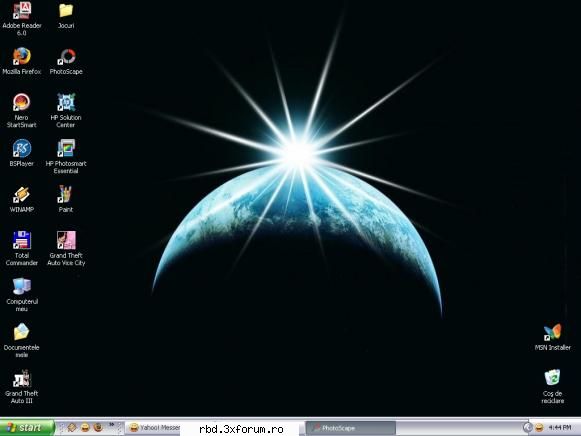This screenshot has width=581, height=436.
Task: Expand quick launch overflow chevron
Action: click(111, 425)
